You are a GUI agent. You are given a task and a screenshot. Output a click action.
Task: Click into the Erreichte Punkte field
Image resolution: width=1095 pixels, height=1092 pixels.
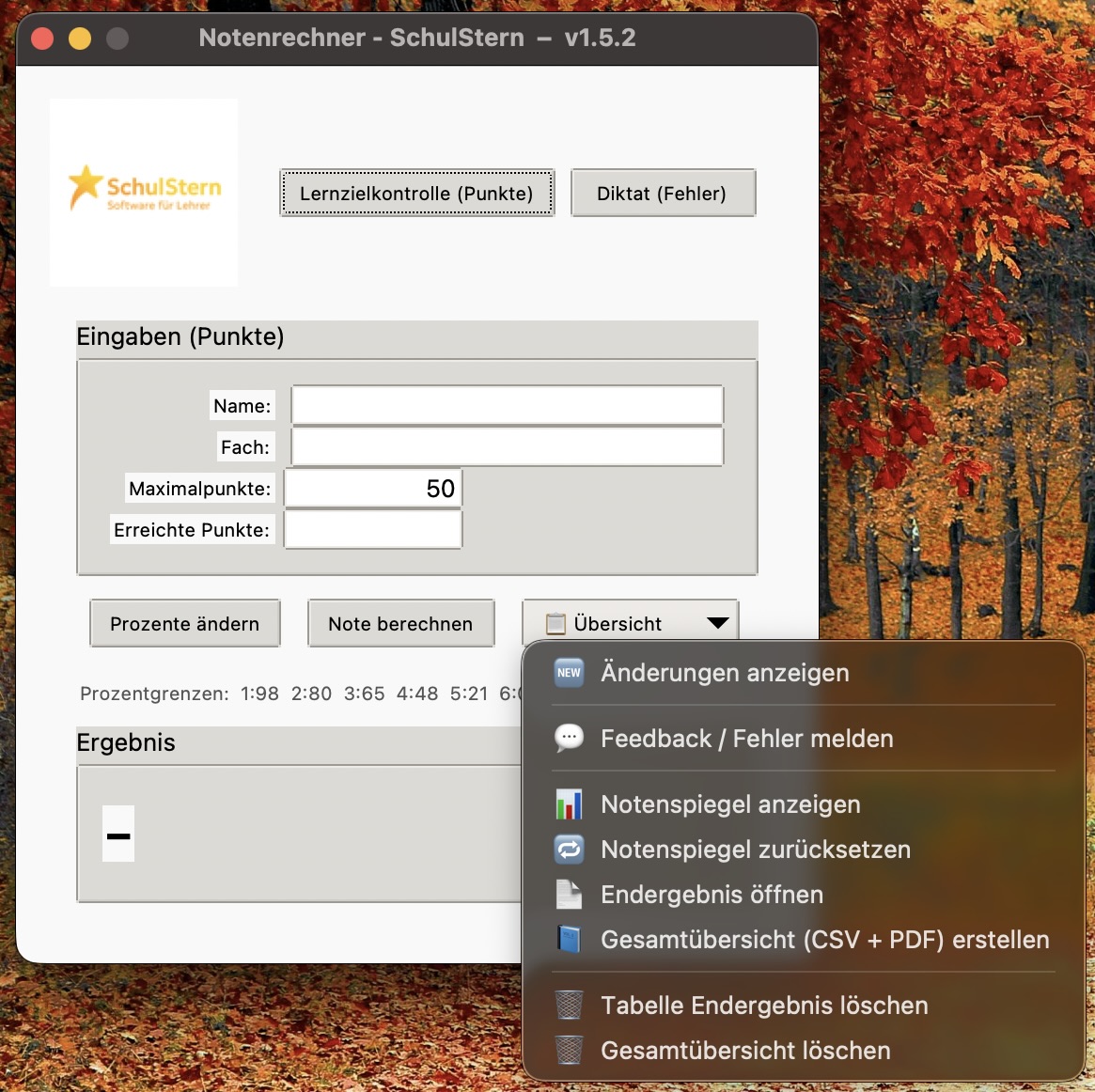(x=373, y=530)
